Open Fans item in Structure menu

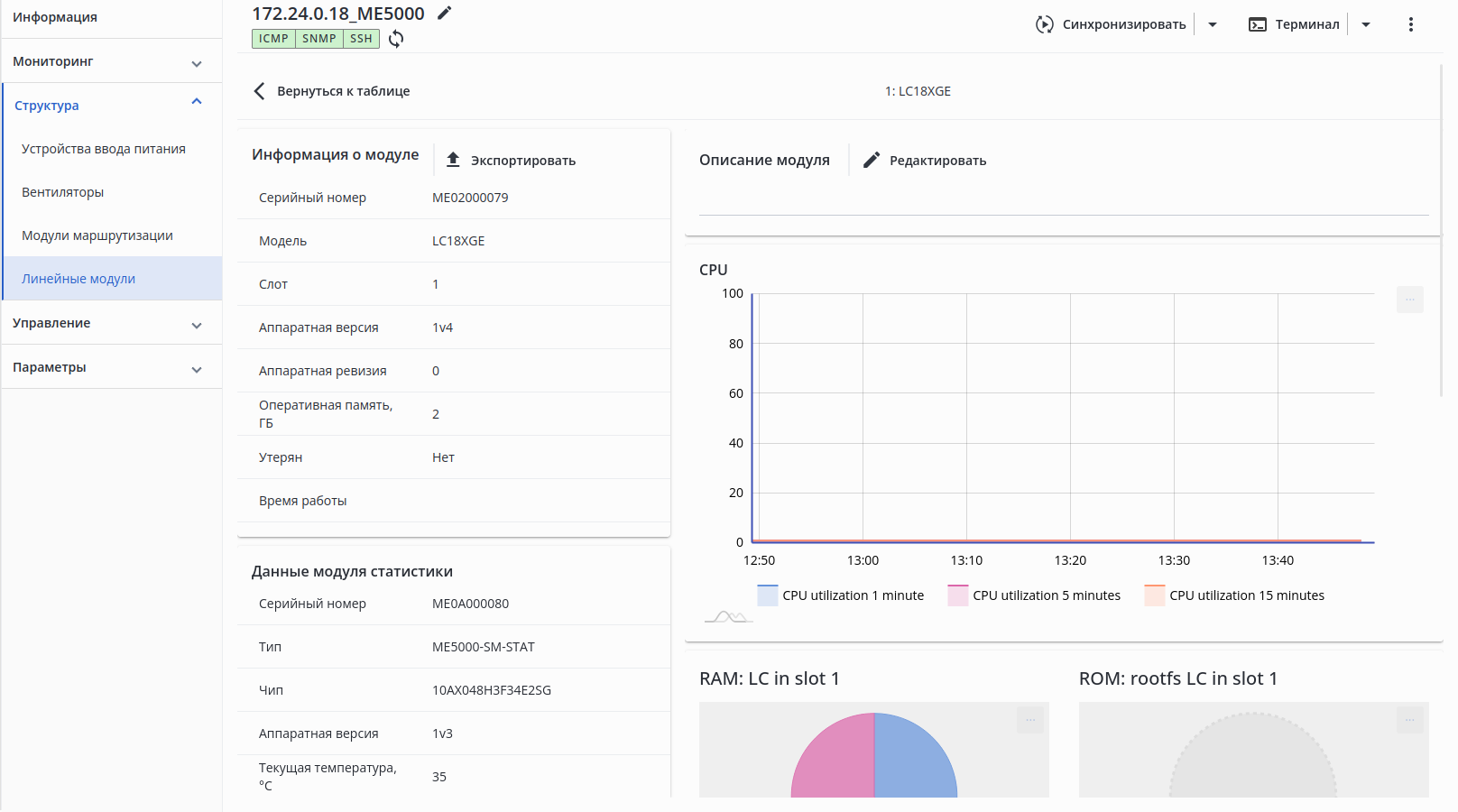[x=63, y=192]
